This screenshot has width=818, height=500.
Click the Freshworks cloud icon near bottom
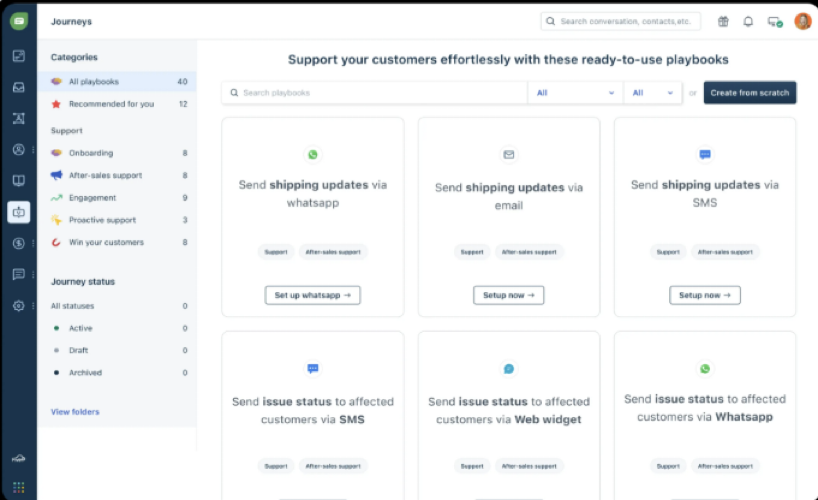coord(19,459)
